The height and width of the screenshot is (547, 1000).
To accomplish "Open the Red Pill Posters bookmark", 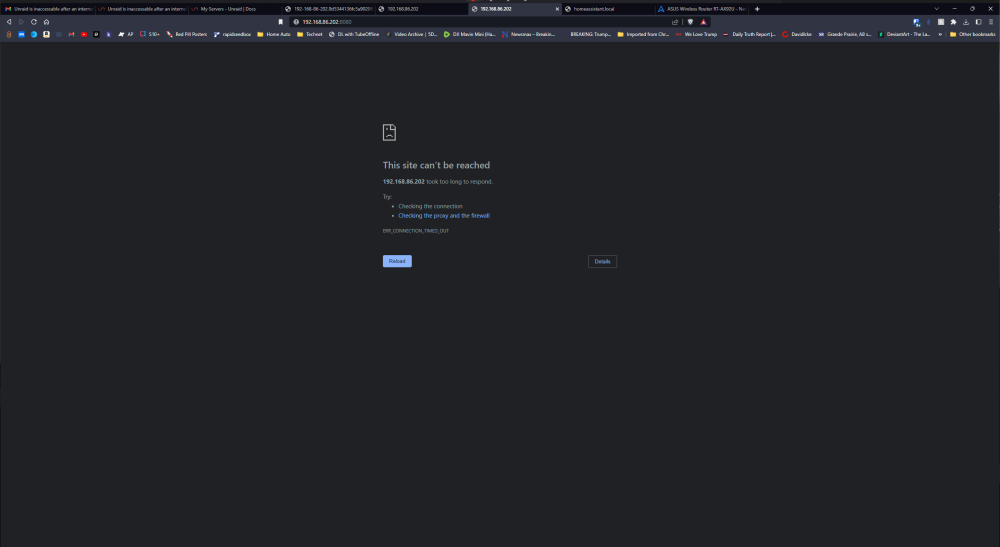I will (x=187, y=34).
